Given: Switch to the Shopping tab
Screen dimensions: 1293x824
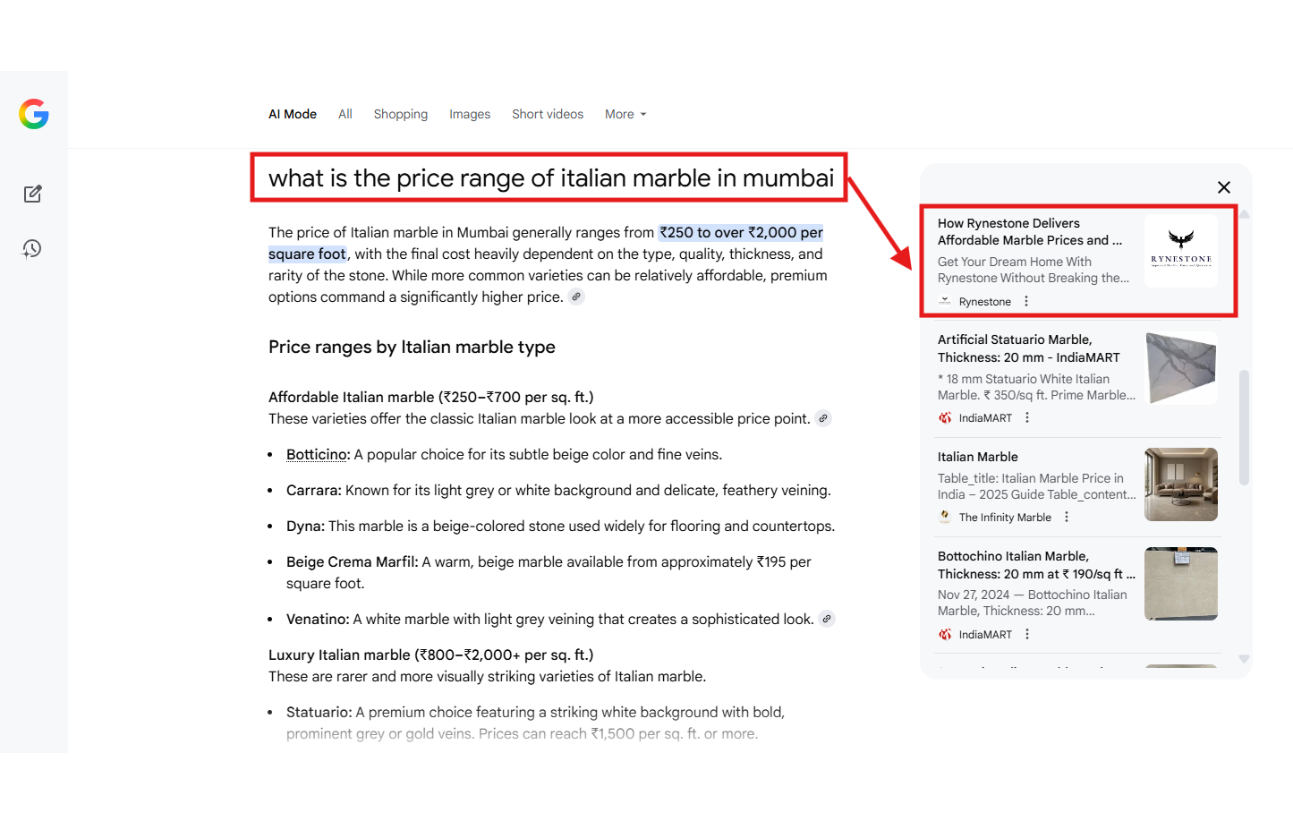Looking at the screenshot, I should (x=400, y=115).
